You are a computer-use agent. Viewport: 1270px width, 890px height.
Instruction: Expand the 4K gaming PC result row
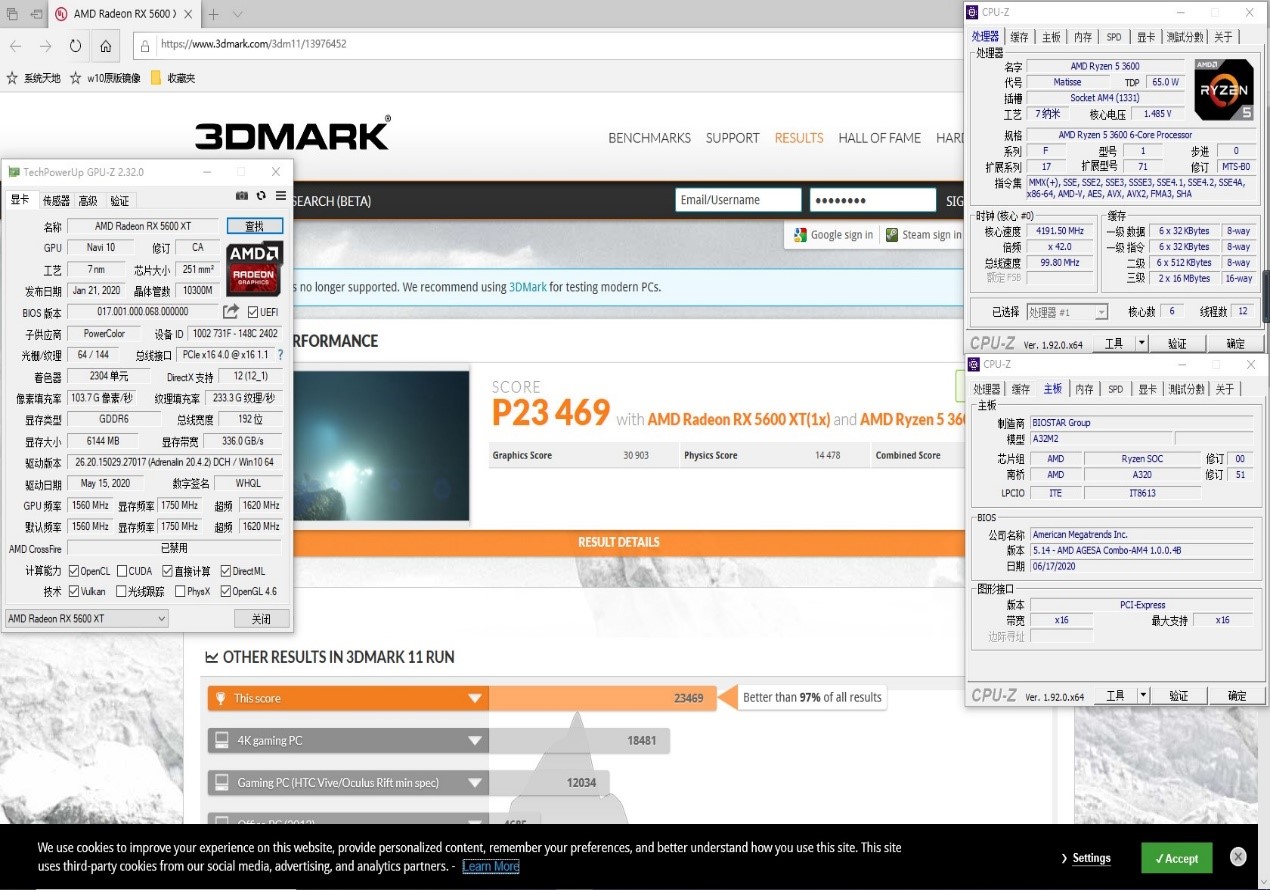(x=475, y=741)
